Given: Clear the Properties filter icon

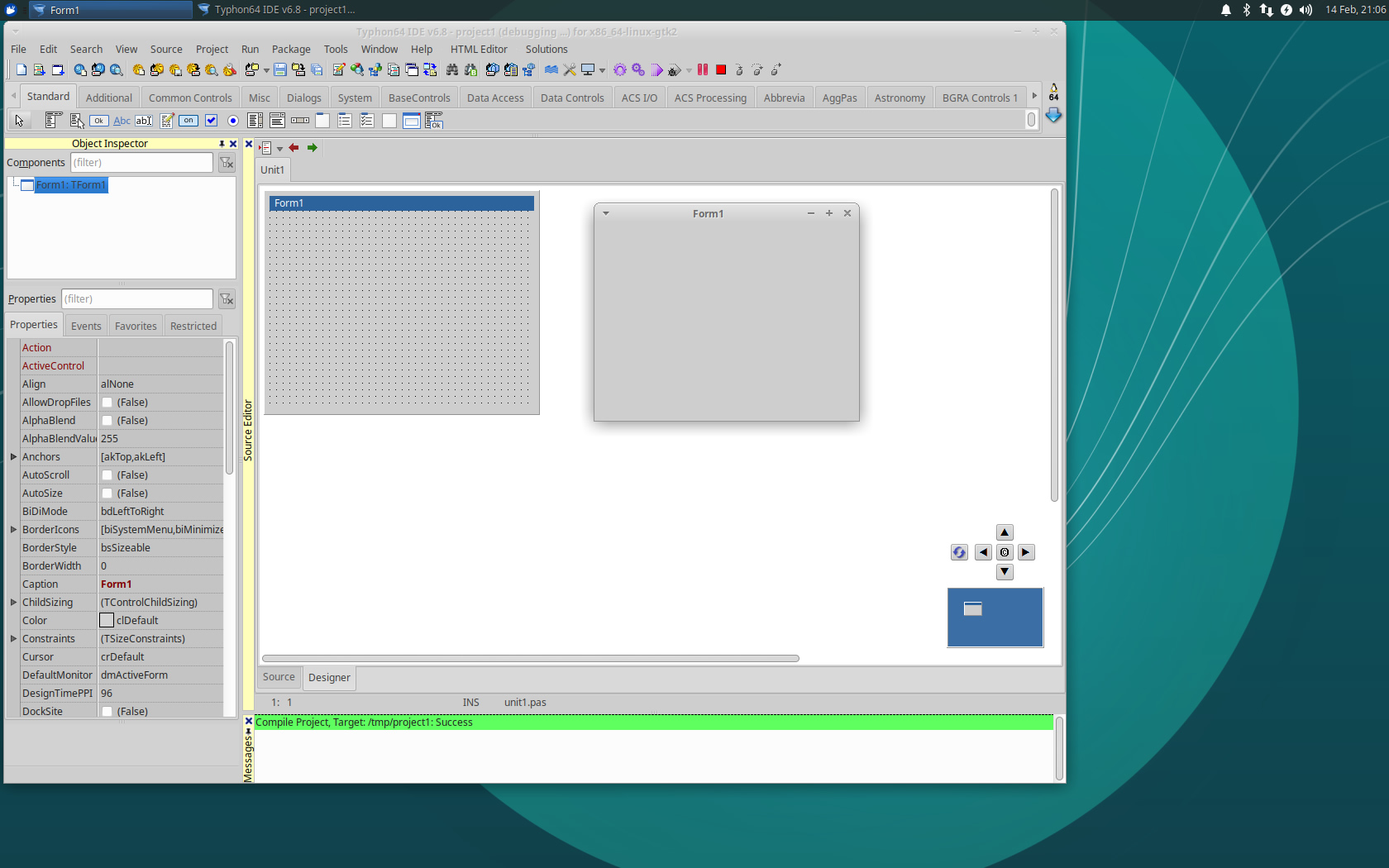Looking at the screenshot, I should (227, 299).
